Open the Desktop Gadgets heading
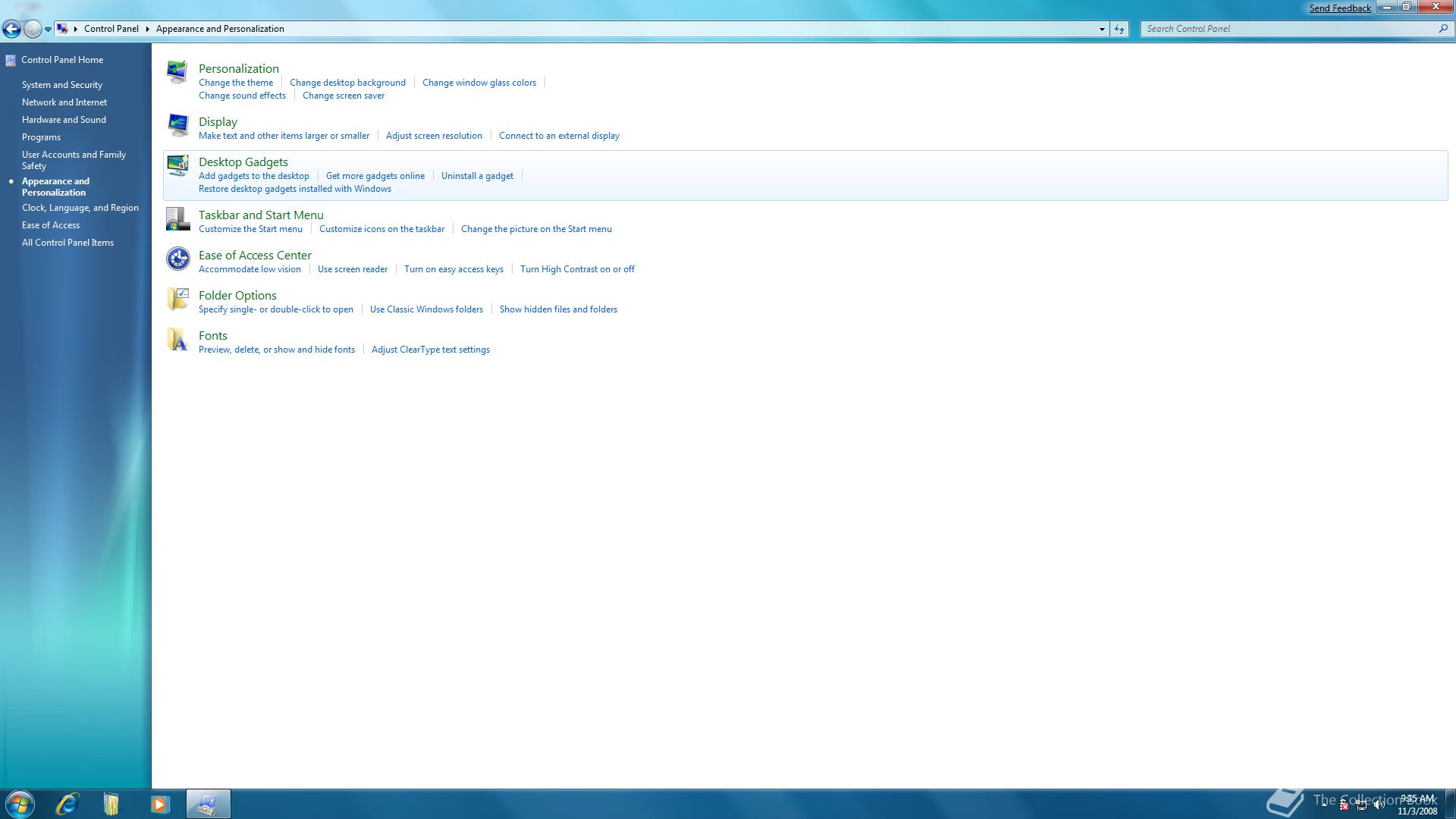The image size is (1456, 819). coord(243,162)
